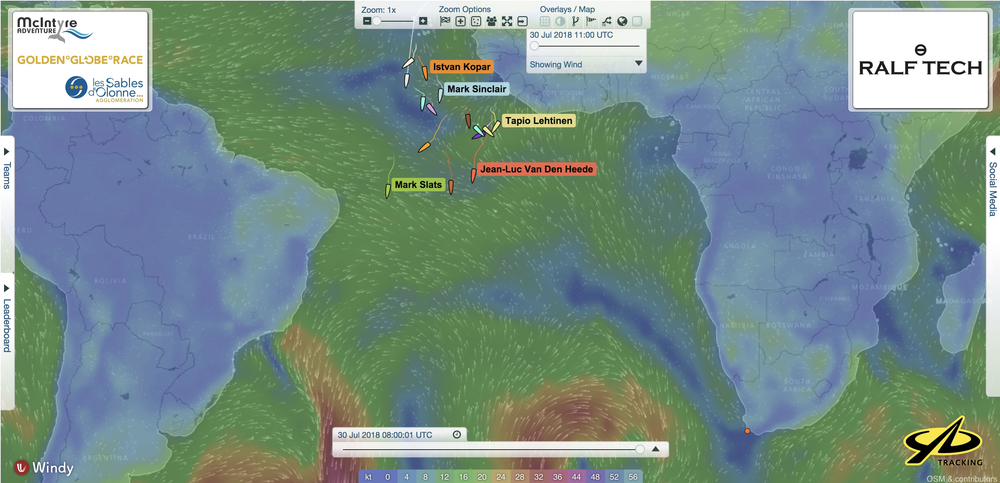Toggle the day/night shading overlay
1000x483 pixels.
(560, 21)
